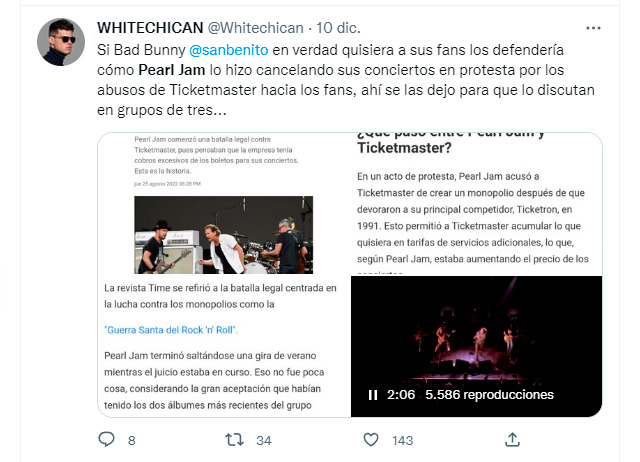Click the dark concert stage video
This screenshot has width=640, height=462.
point(477,346)
